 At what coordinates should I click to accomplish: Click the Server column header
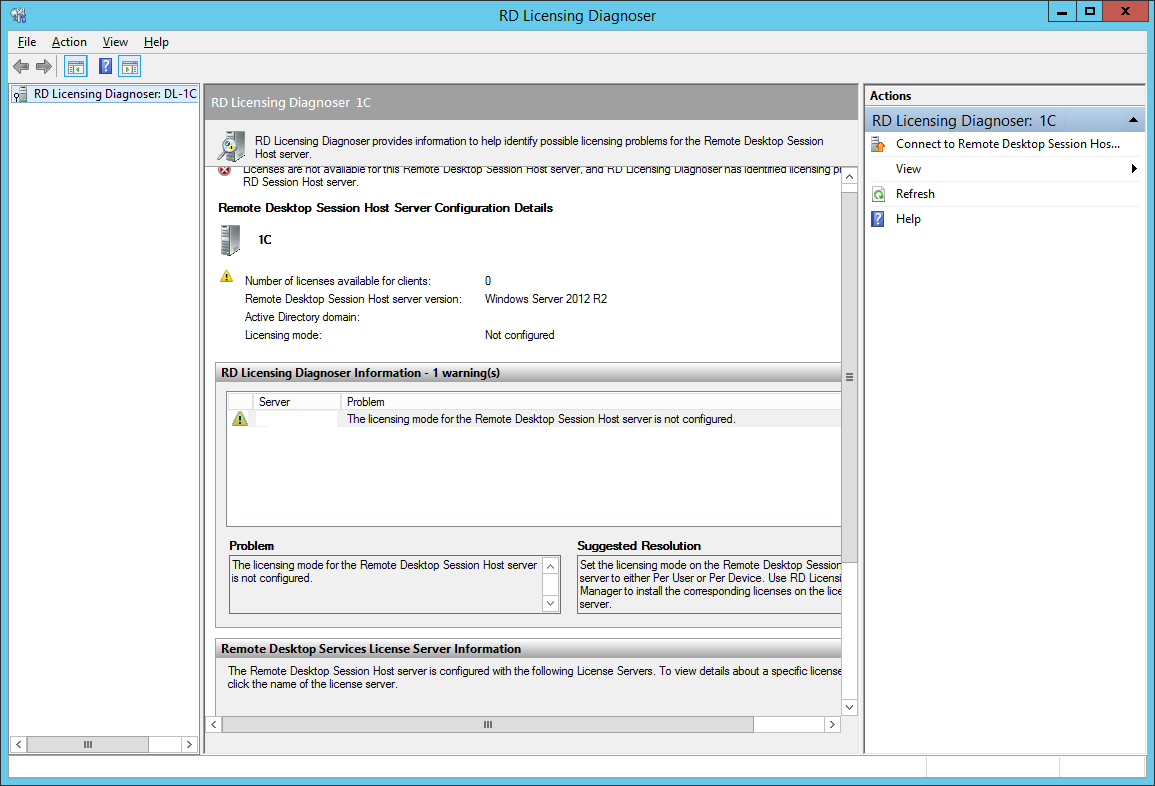click(x=297, y=401)
